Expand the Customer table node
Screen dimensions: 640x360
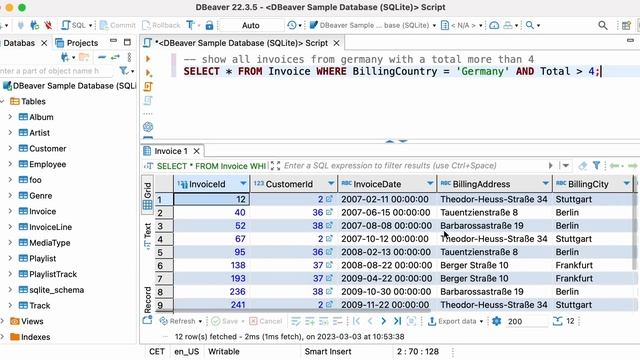pos(10,149)
